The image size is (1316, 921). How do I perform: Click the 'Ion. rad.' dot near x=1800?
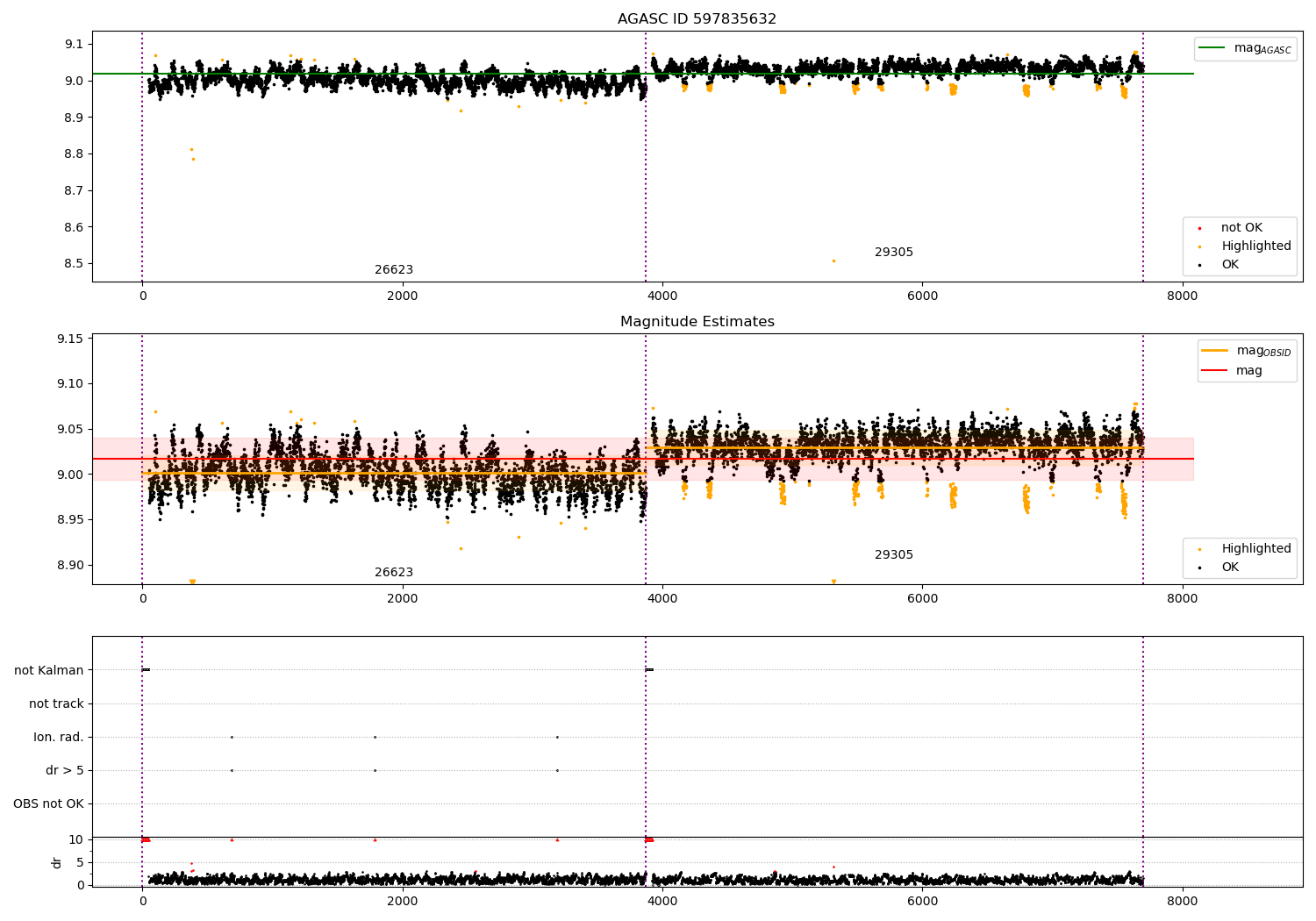375,737
